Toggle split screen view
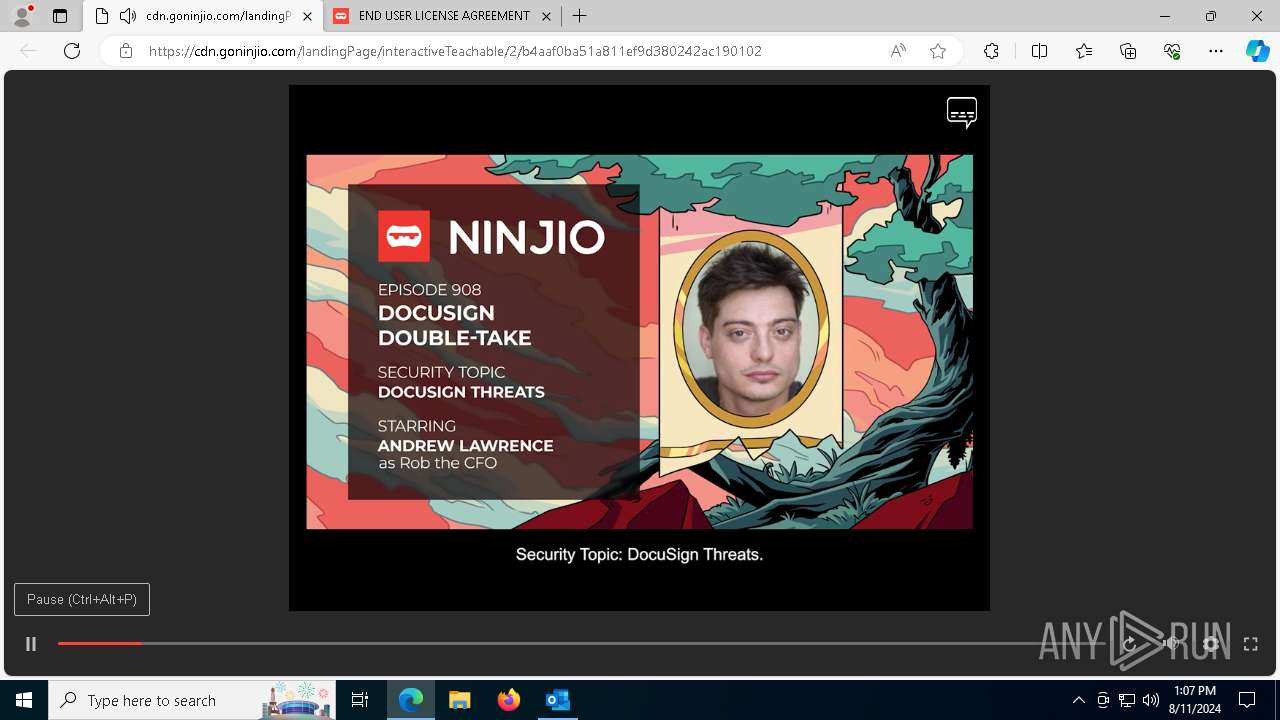 point(1039,51)
